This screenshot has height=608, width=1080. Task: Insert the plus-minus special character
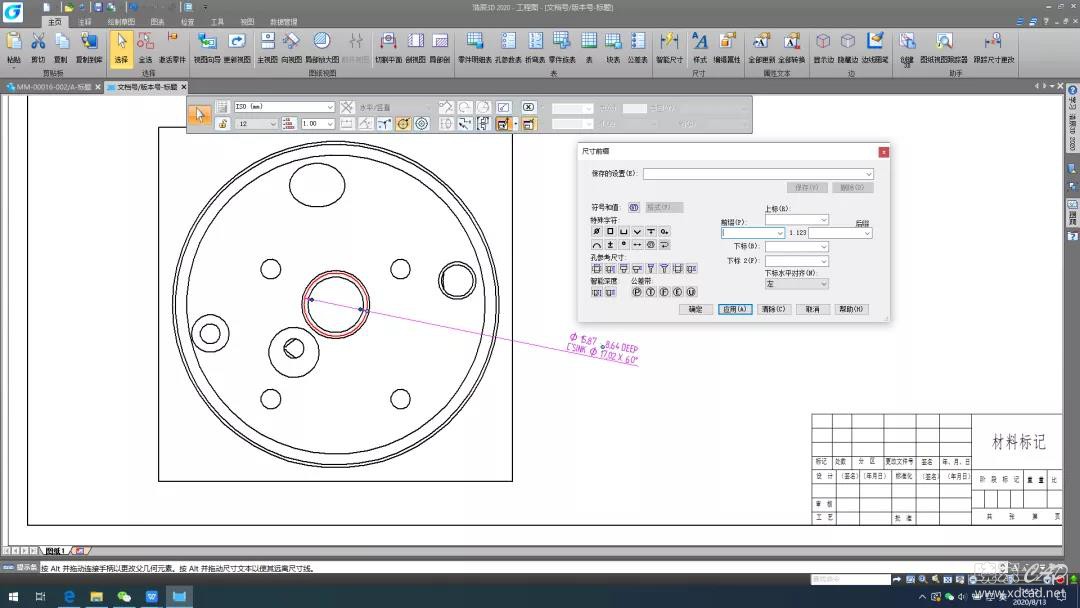(x=610, y=244)
